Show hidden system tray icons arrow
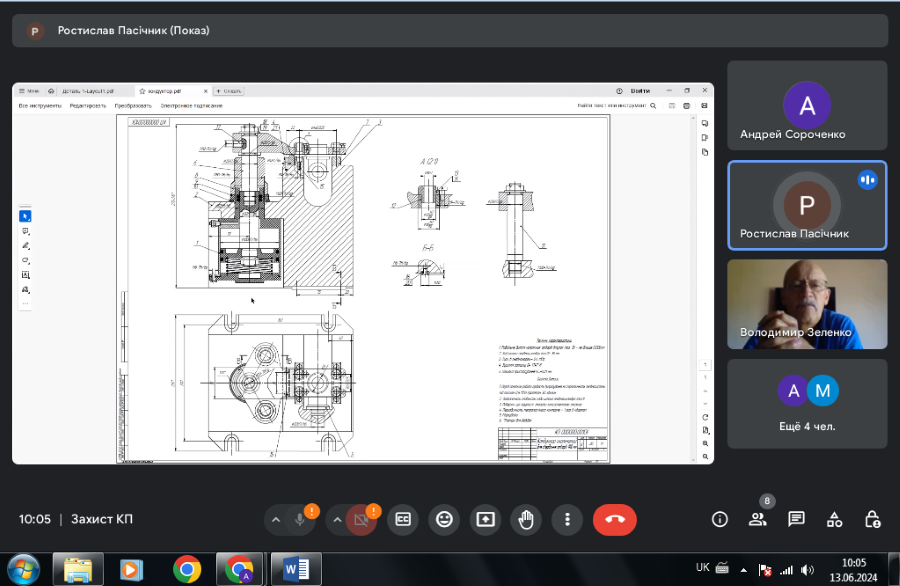Image resolution: width=900 pixels, height=586 pixels. coord(745,569)
